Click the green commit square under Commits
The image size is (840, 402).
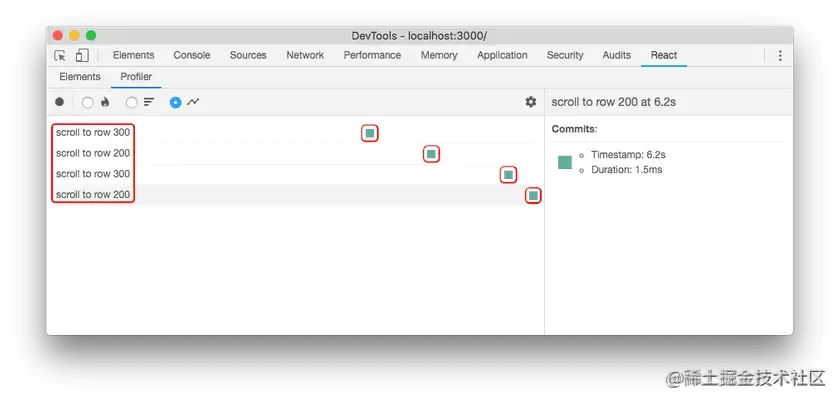[565, 162]
